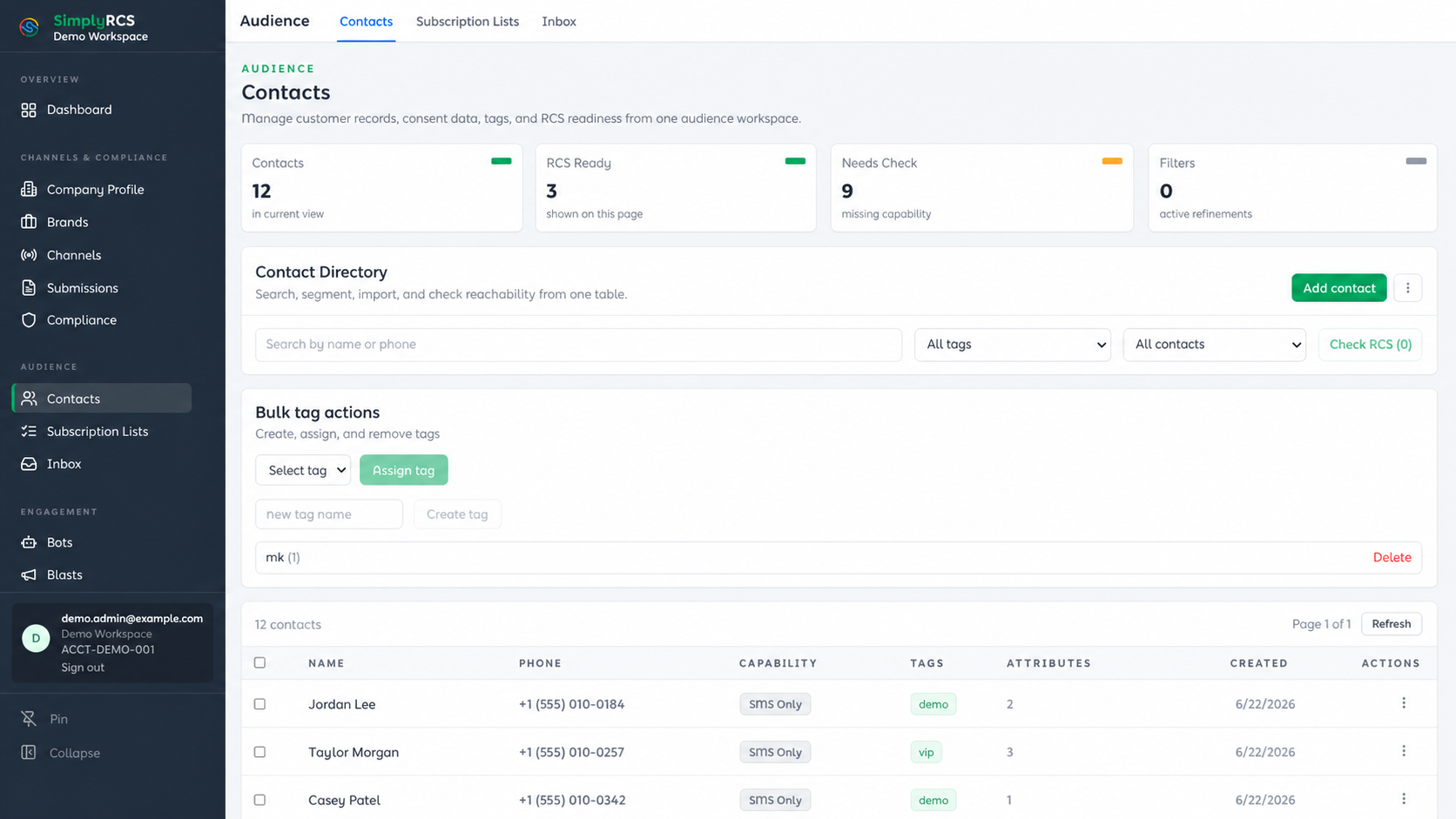1456x819 pixels.
Task: Click the Add contact button
Action: (x=1338, y=288)
